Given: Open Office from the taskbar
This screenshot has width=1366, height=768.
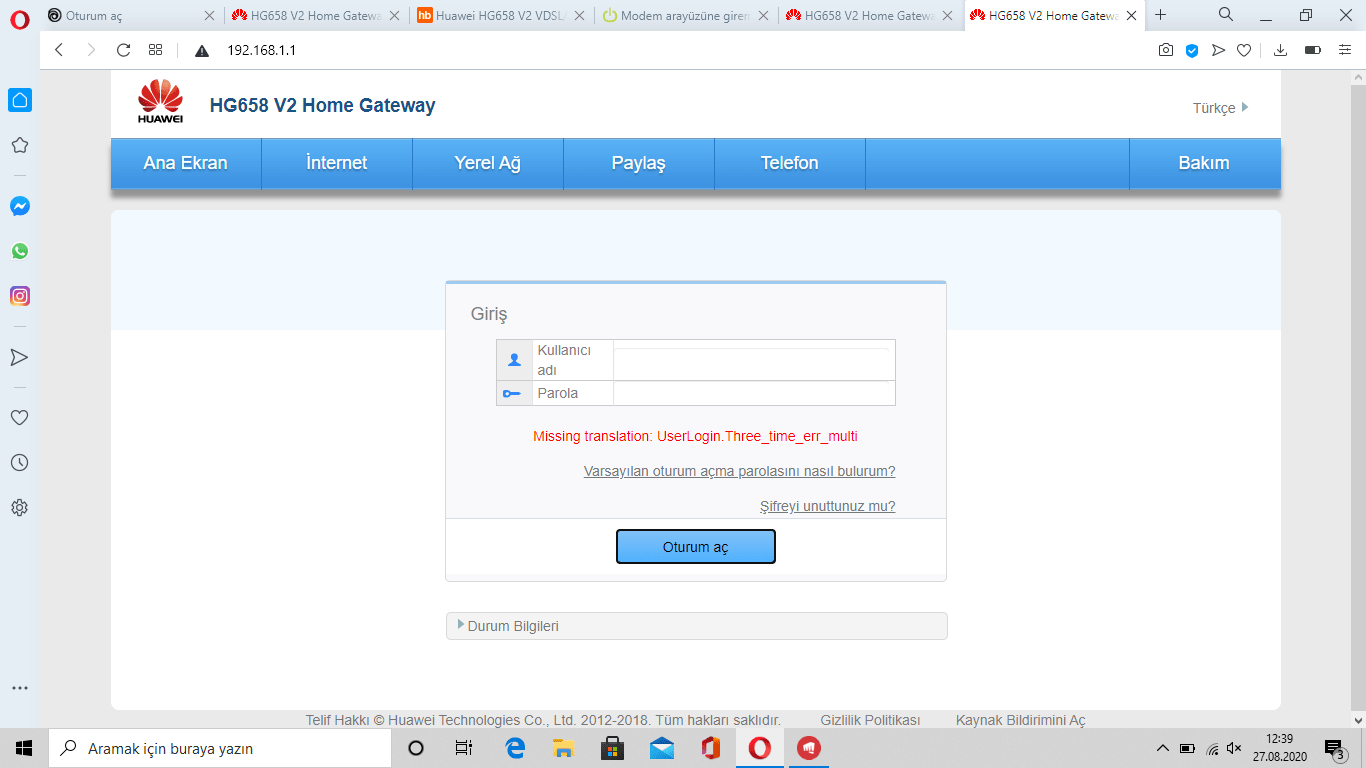Looking at the screenshot, I should (710, 748).
